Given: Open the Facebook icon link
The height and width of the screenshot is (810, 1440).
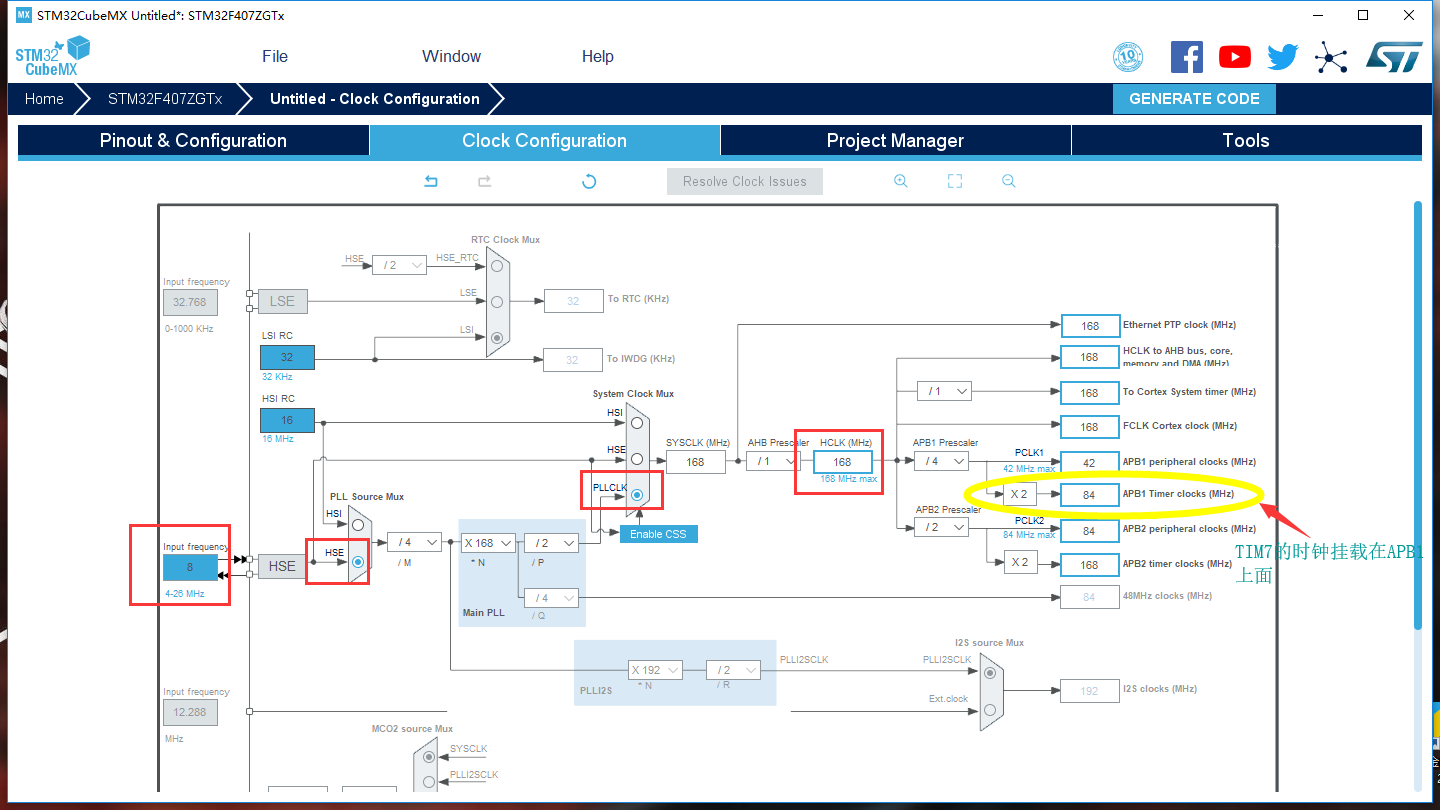Looking at the screenshot, I should [x=1187, y=56].
